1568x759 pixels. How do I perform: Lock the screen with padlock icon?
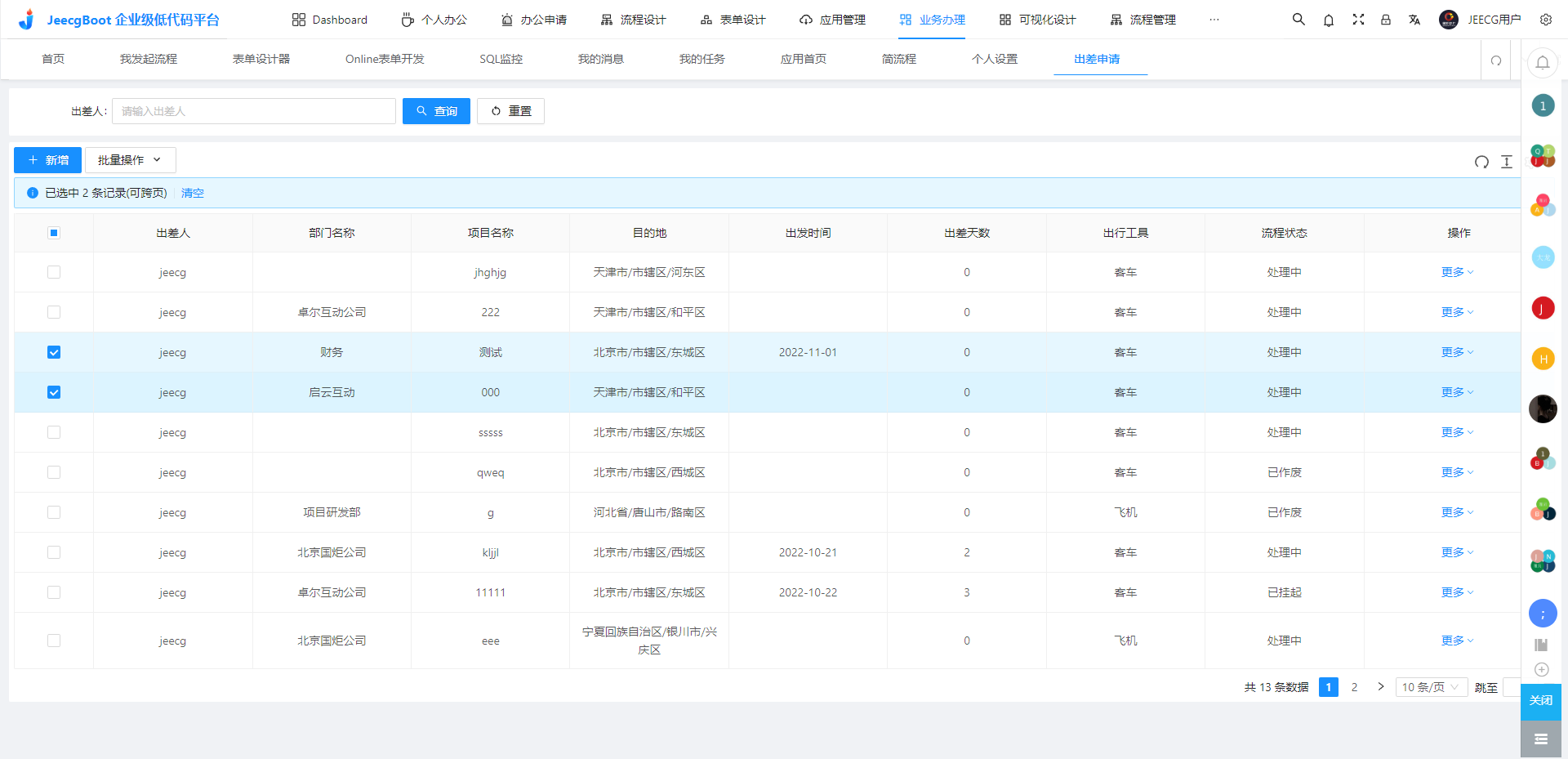(x=1386, y=20)
